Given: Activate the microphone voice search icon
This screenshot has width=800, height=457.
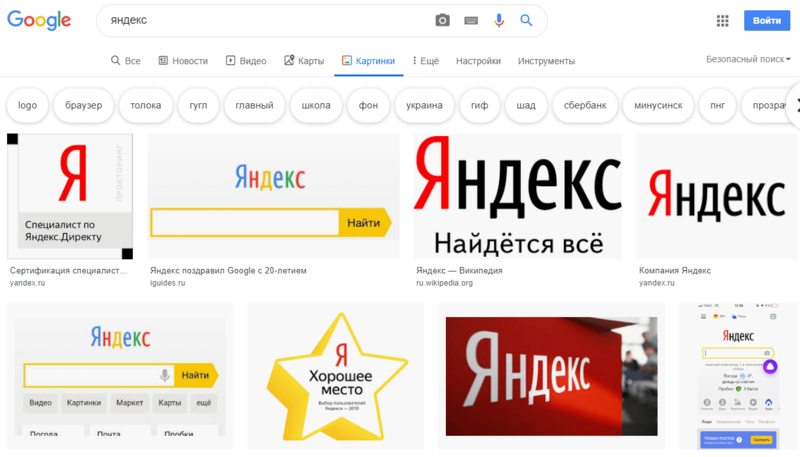Looking at the screenshot, I should pyautogui.click(x=499, y=20).
